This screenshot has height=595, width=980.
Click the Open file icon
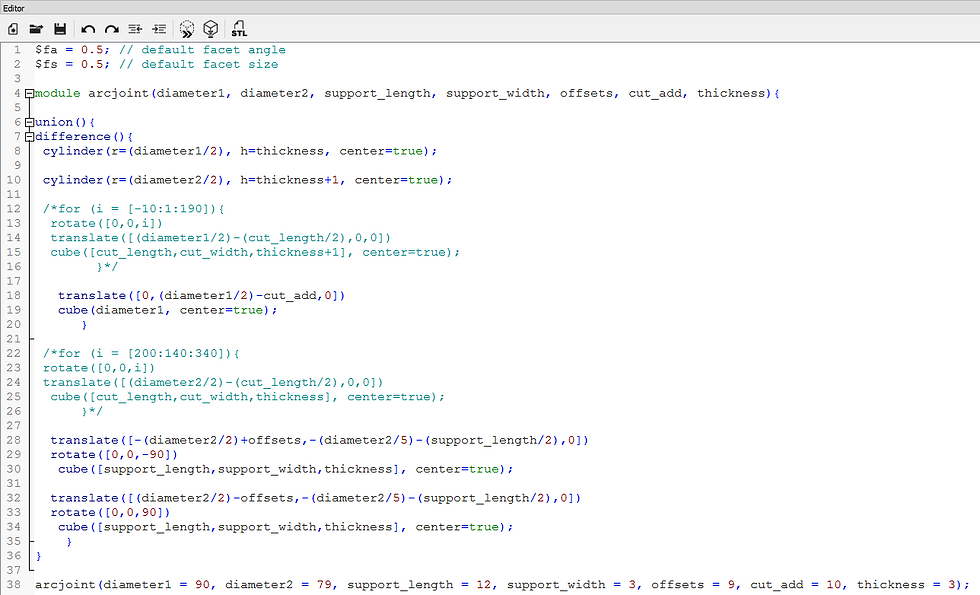tap(36, 29)
